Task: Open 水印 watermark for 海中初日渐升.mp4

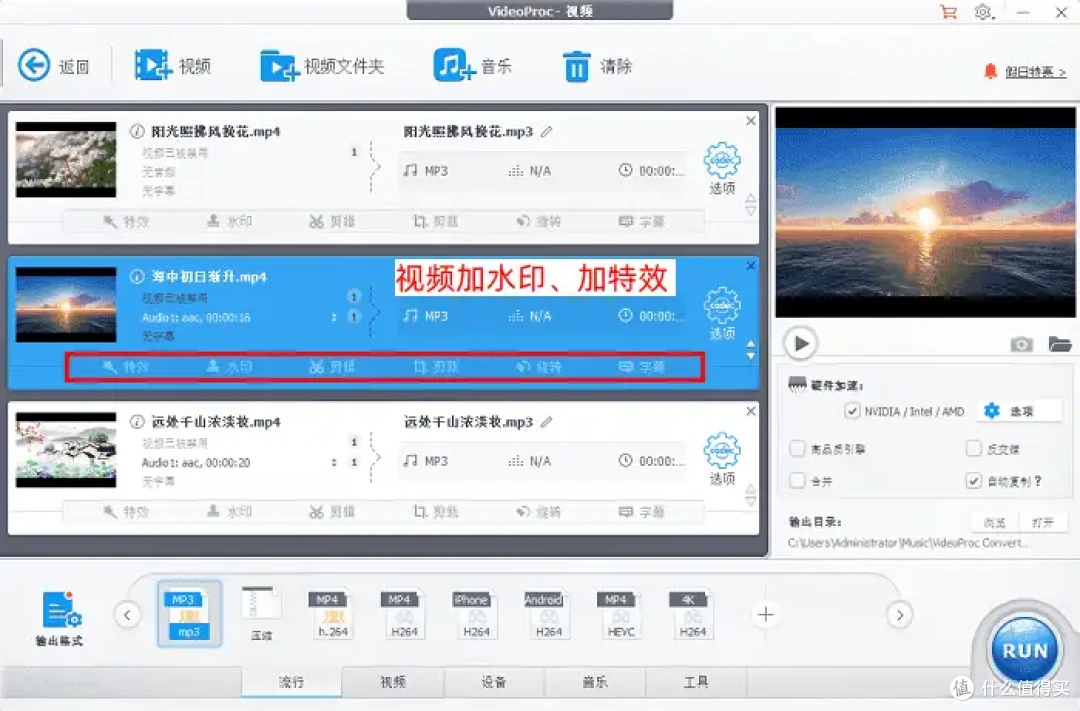Action: click(x=229, y=367)
